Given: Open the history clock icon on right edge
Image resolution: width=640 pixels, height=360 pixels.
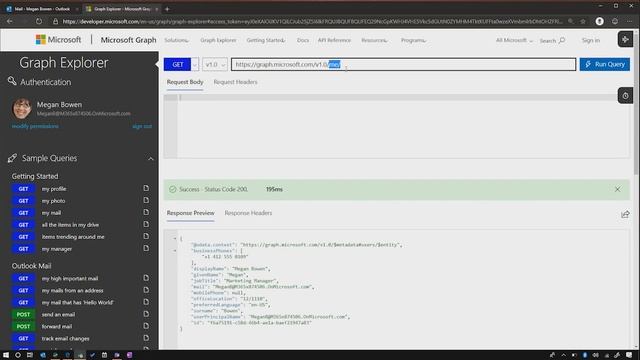Looking at the screenshot, I should pos(625,96).
